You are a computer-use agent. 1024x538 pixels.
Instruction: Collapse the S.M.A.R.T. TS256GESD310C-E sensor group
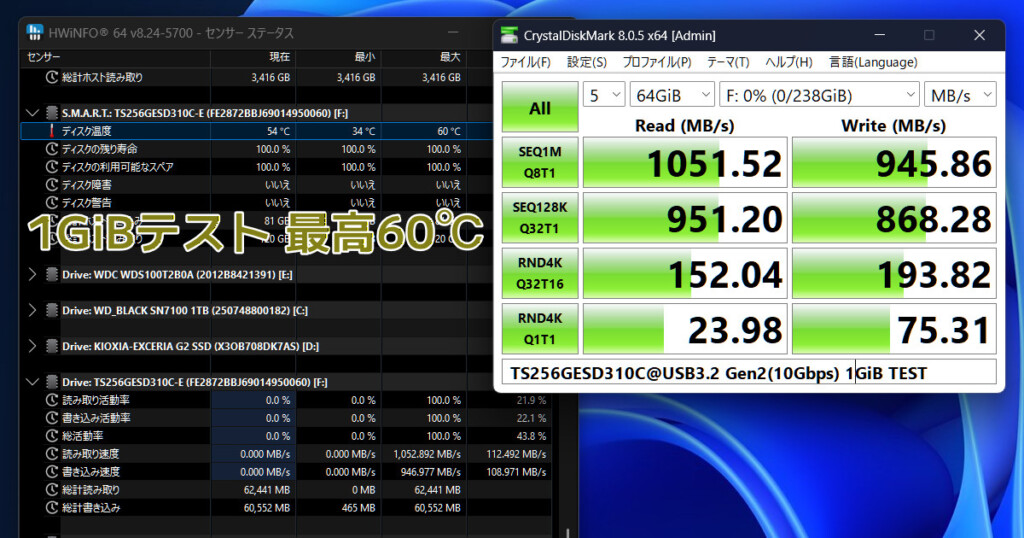pyautogui.click(x=32, y=113)
